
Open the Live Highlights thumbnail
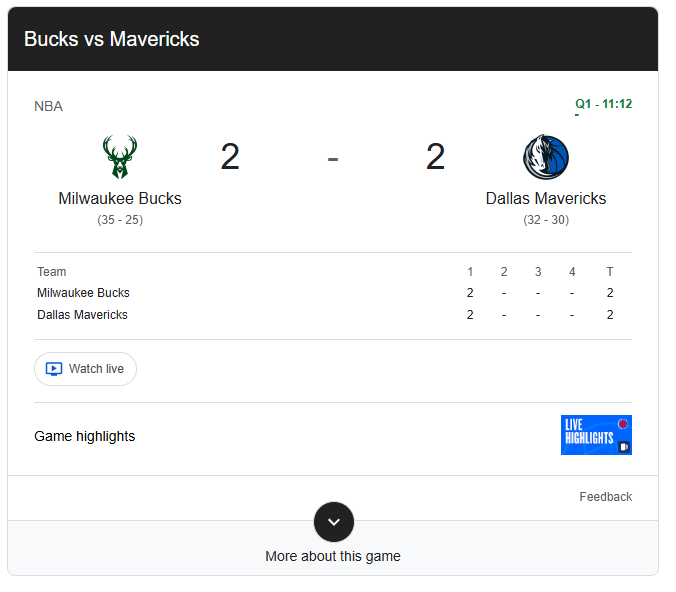tap(596, 435)
